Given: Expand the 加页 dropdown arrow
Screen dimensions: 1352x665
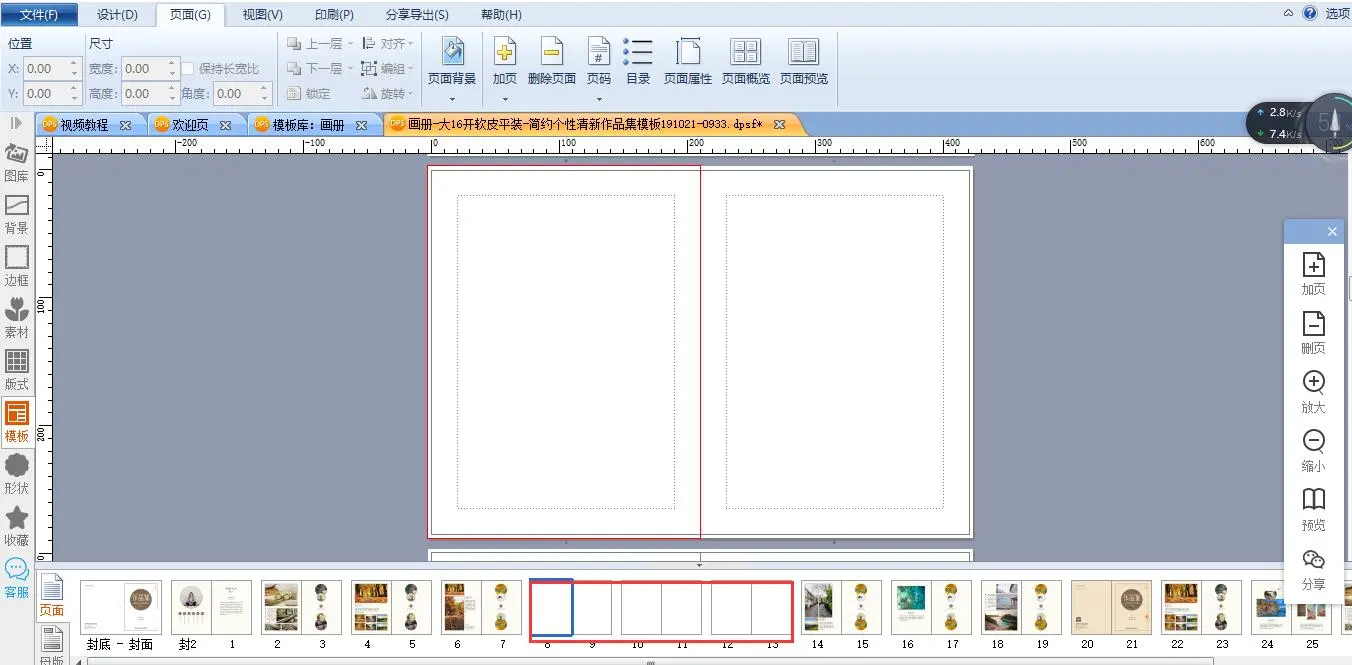Looking at the screenshot, I should coord(504,98).
